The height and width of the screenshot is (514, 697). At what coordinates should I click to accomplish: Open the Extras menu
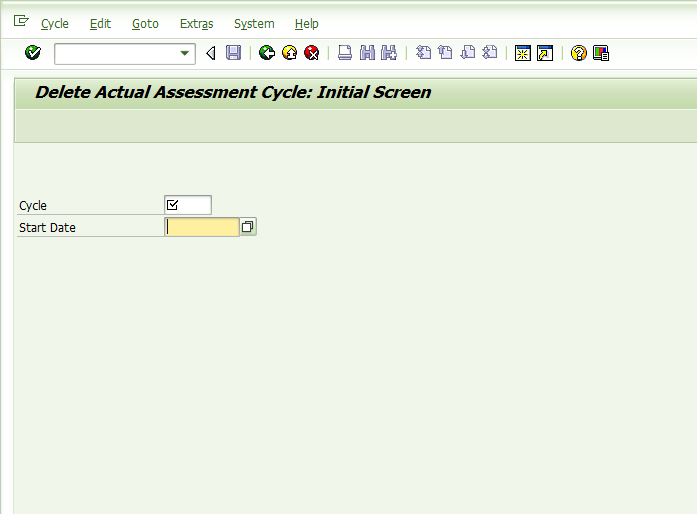tap(196, 24)
